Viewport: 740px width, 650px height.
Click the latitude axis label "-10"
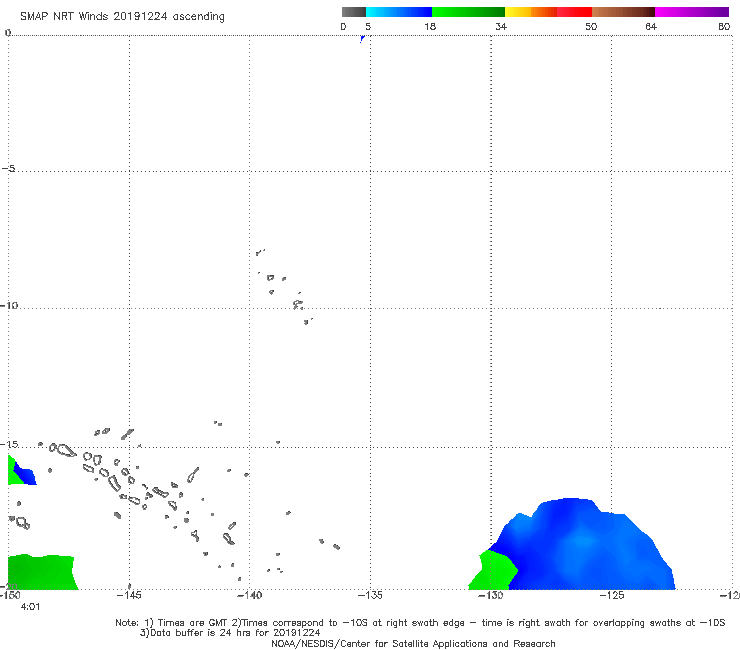(9, 305)
